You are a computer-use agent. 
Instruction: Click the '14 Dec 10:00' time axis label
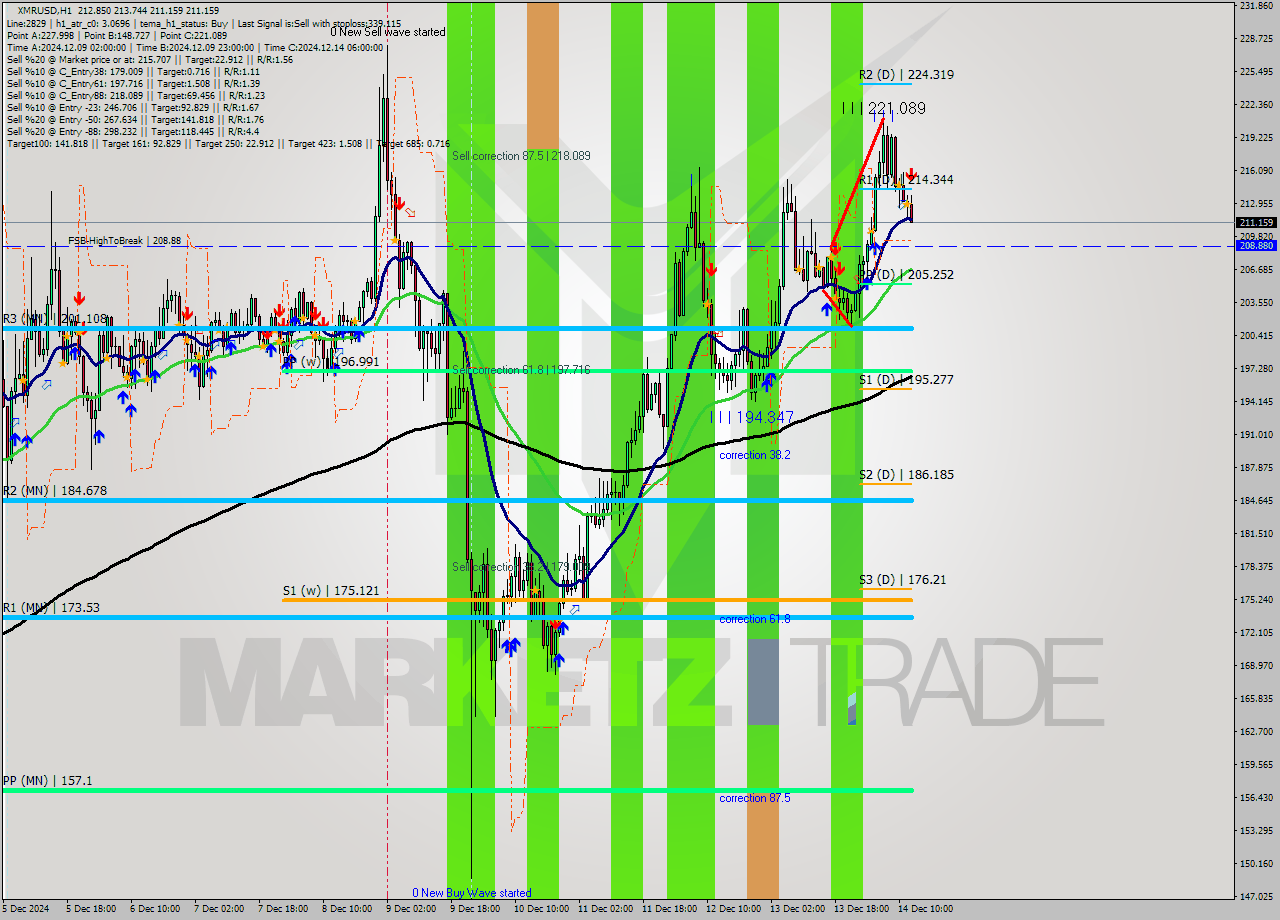tap(925, 909)
